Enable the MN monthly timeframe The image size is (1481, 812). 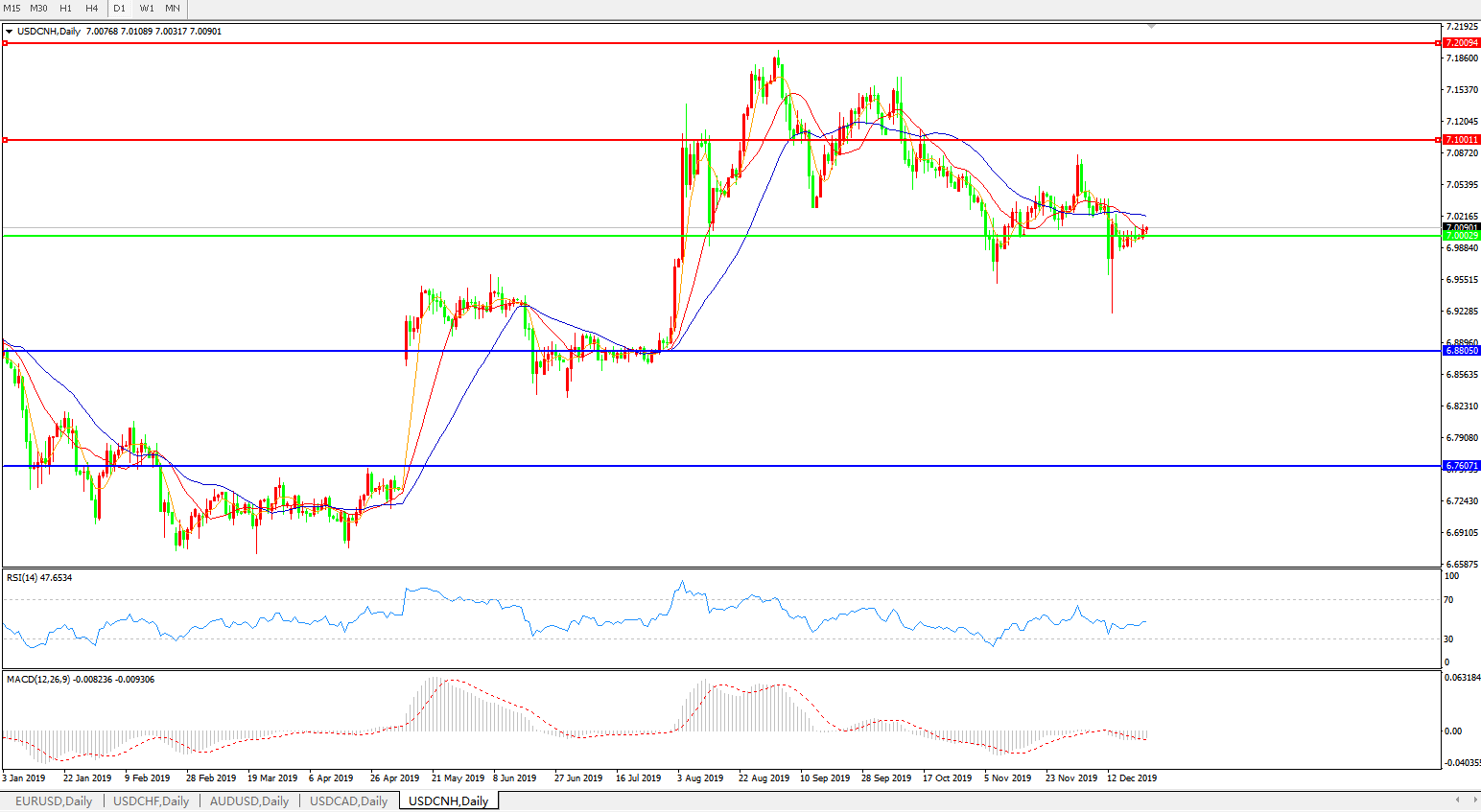tap(173, 8)
